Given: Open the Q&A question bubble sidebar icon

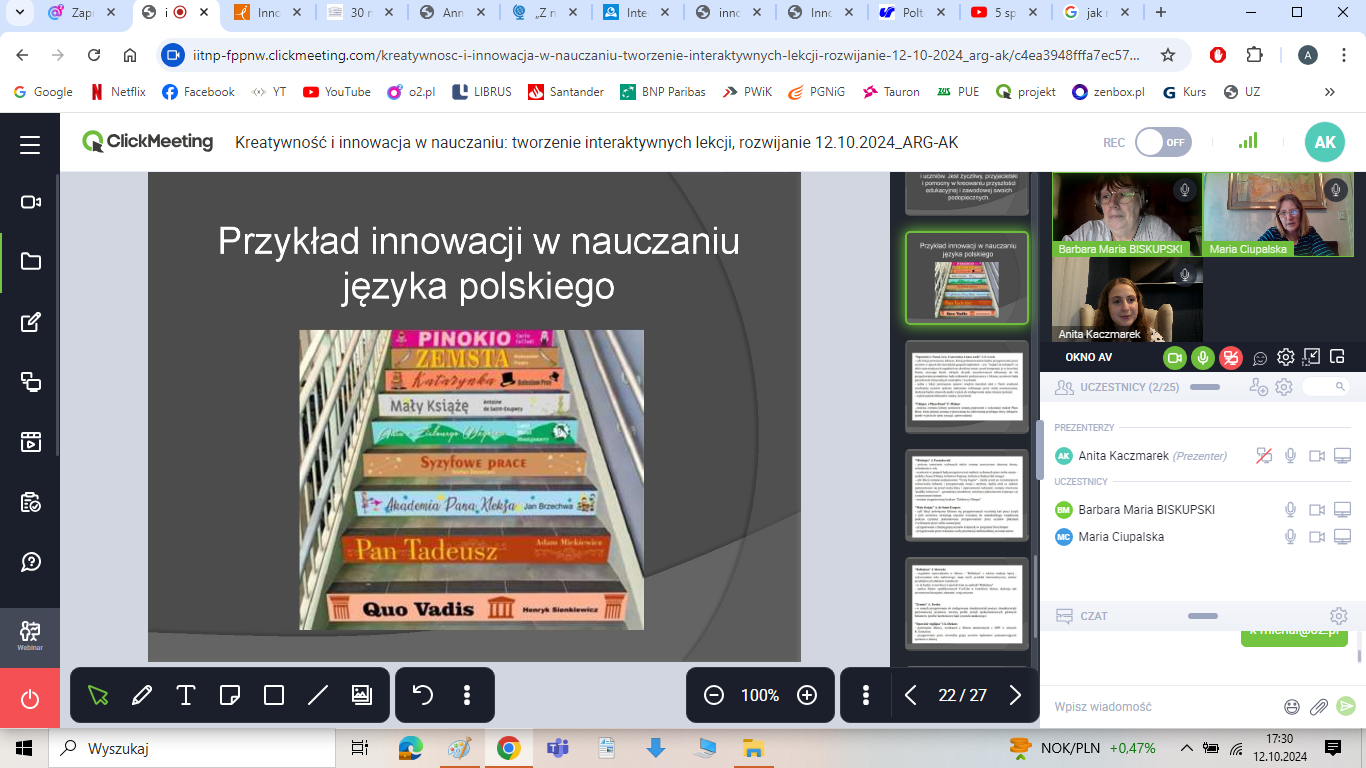Looking at the screenshot, I should point(30,561).
